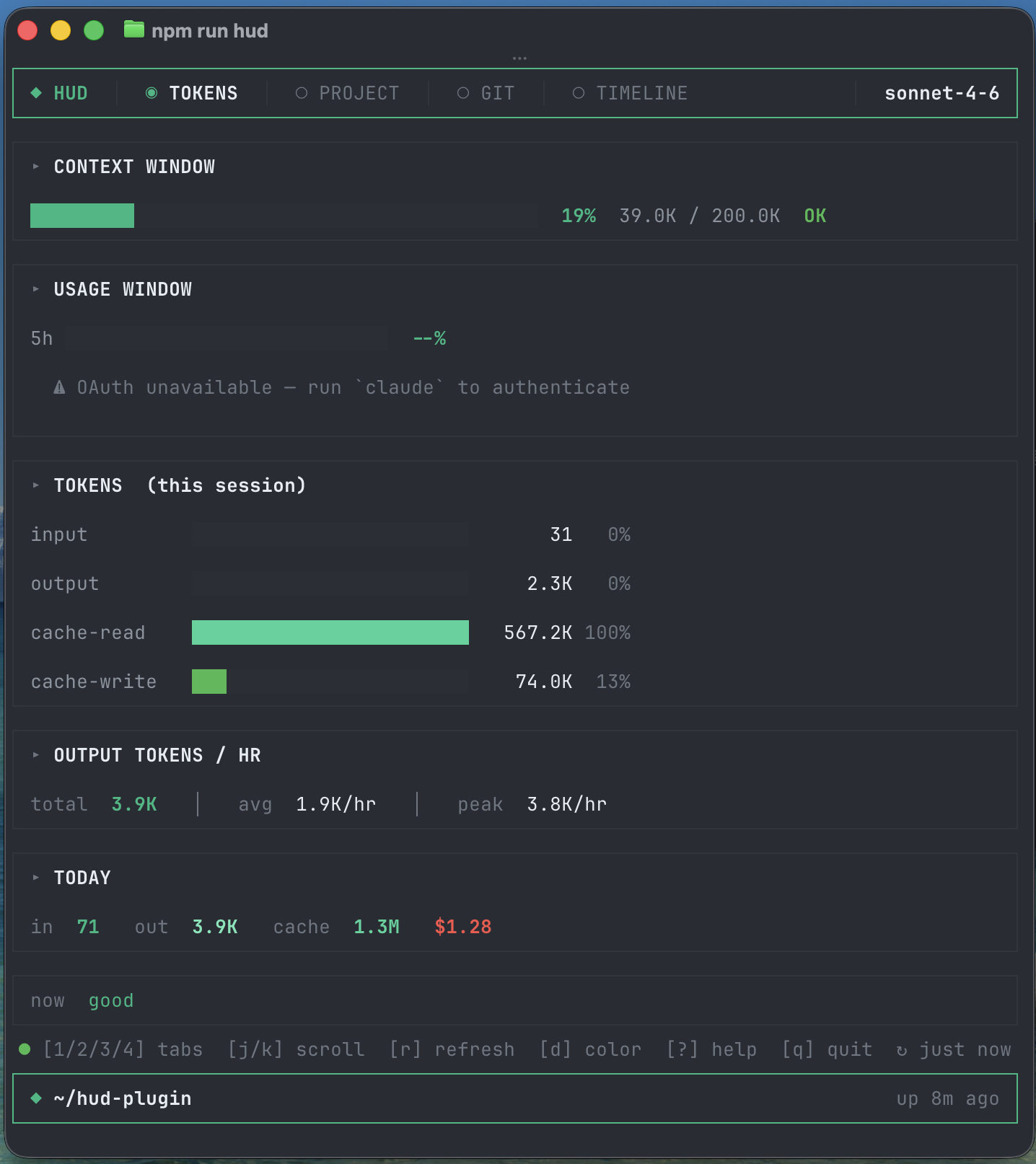Click the [q] quit shortcut label
Image resolution: width=1036 pixels, height=1164 pixels.
tap(827, 1049)
